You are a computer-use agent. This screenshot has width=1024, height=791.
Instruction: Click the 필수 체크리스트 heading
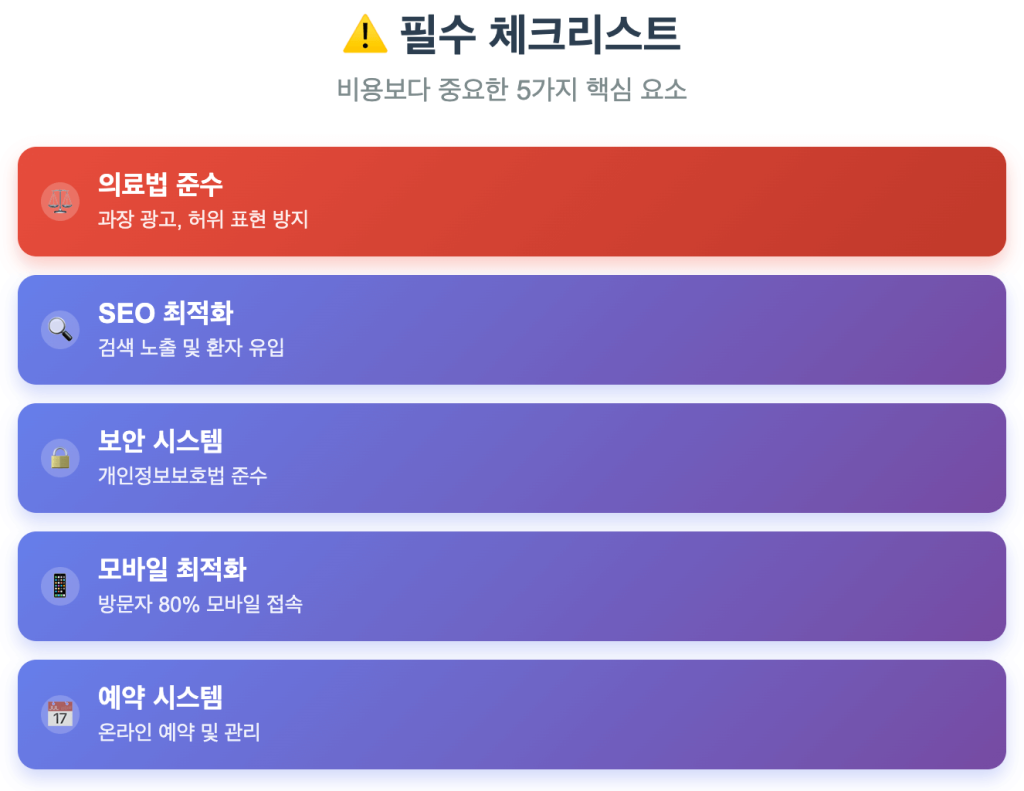coord(540,35)
